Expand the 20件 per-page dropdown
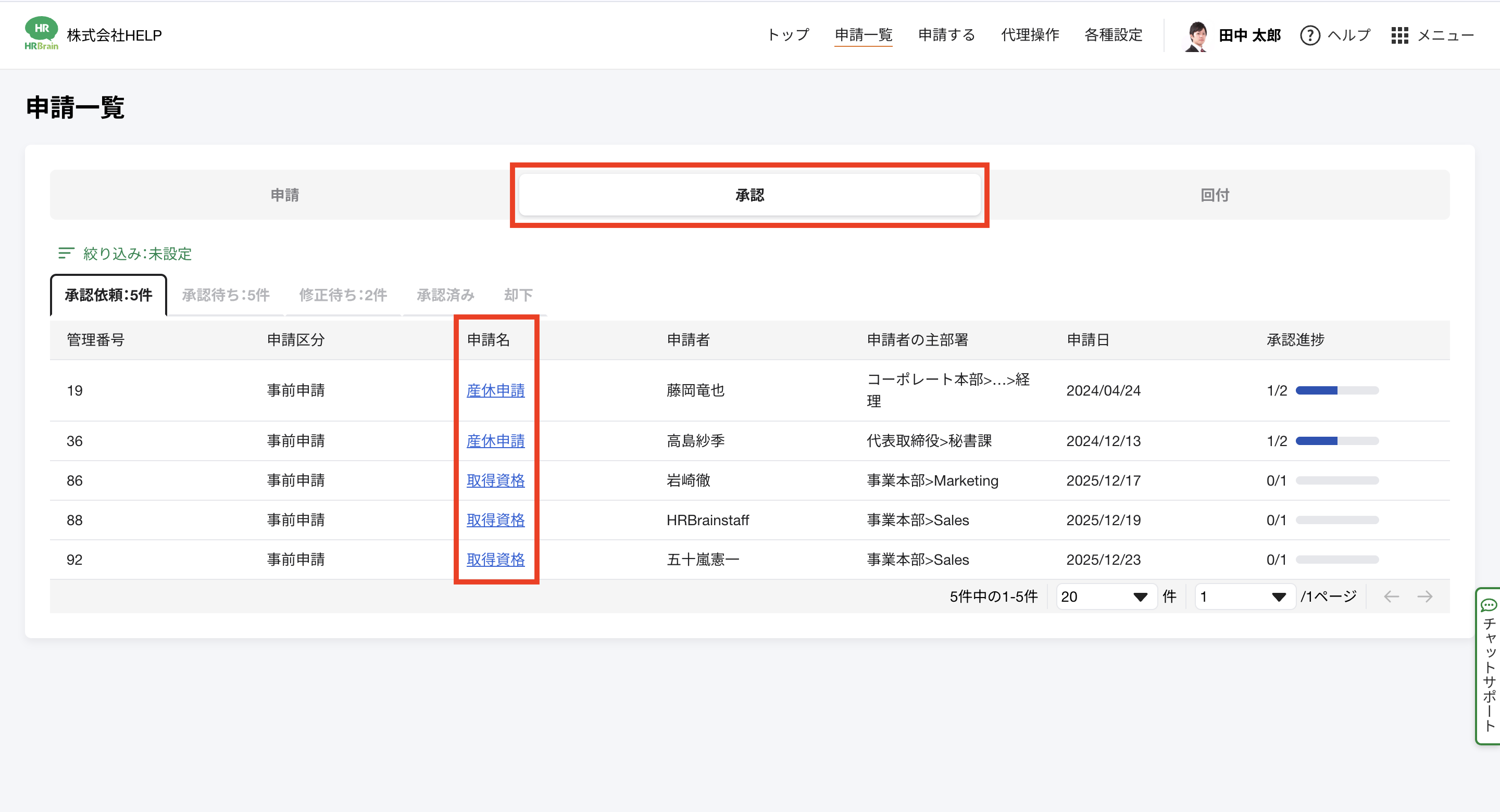Image resolution: width=1500 pixels, height=812 pixels. click(x=1105, y=597)
